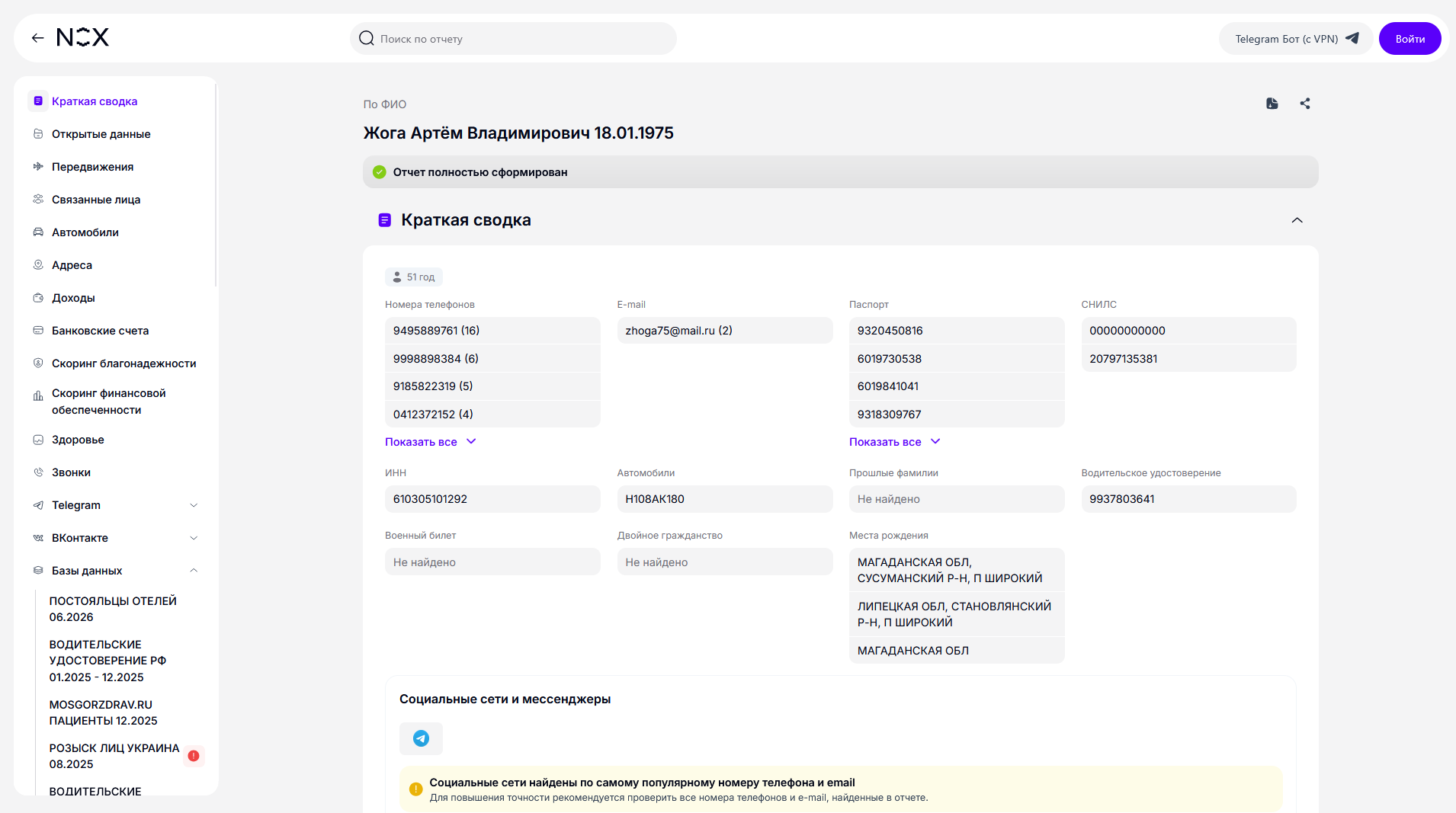Screen dimensions: 1456x813
Task: Click driver license 9937803641
Action: point(1188,499)
